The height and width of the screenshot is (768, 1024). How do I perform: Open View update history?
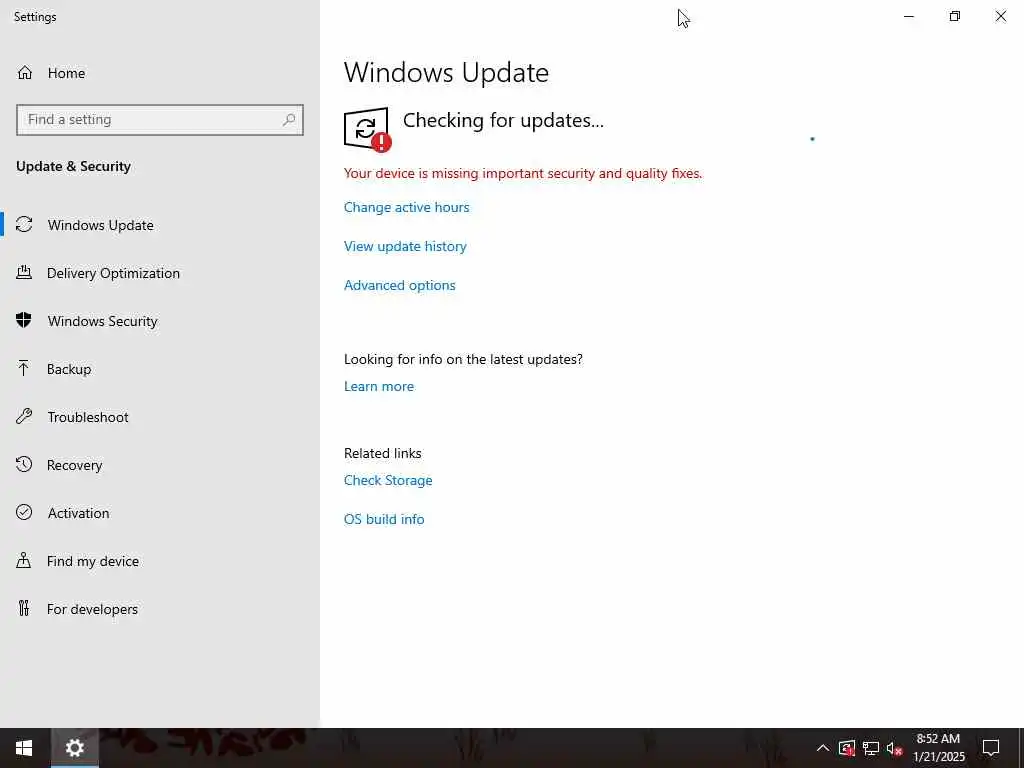point(405,246)
